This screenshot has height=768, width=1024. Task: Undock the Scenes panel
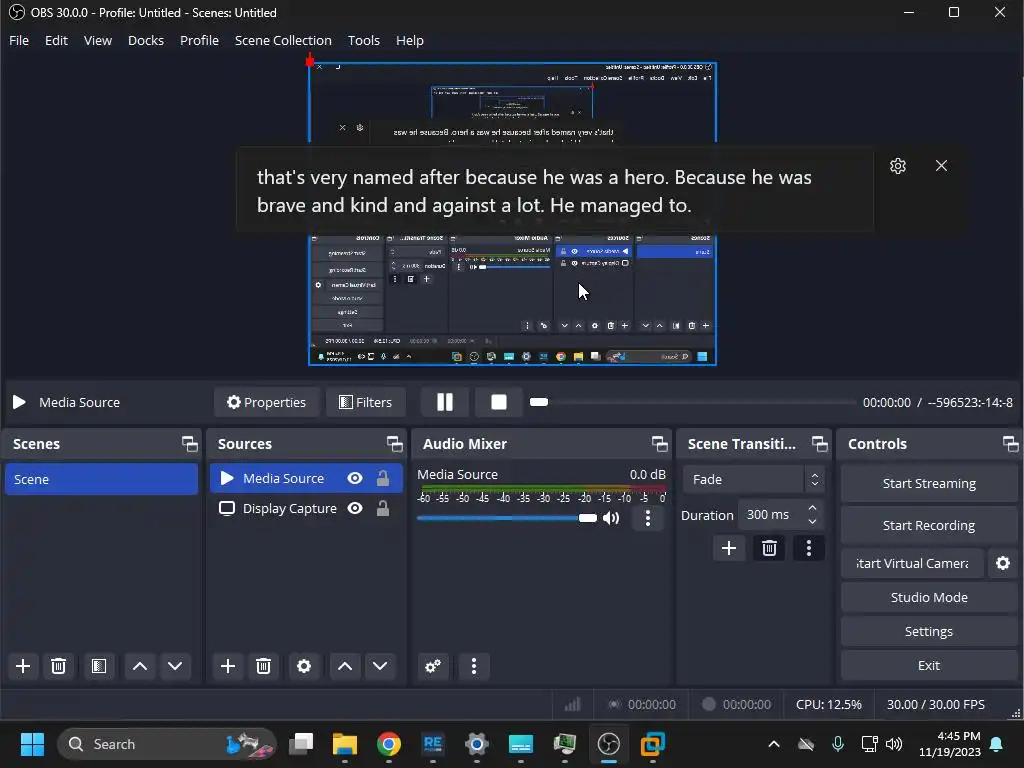coord(190,444)
